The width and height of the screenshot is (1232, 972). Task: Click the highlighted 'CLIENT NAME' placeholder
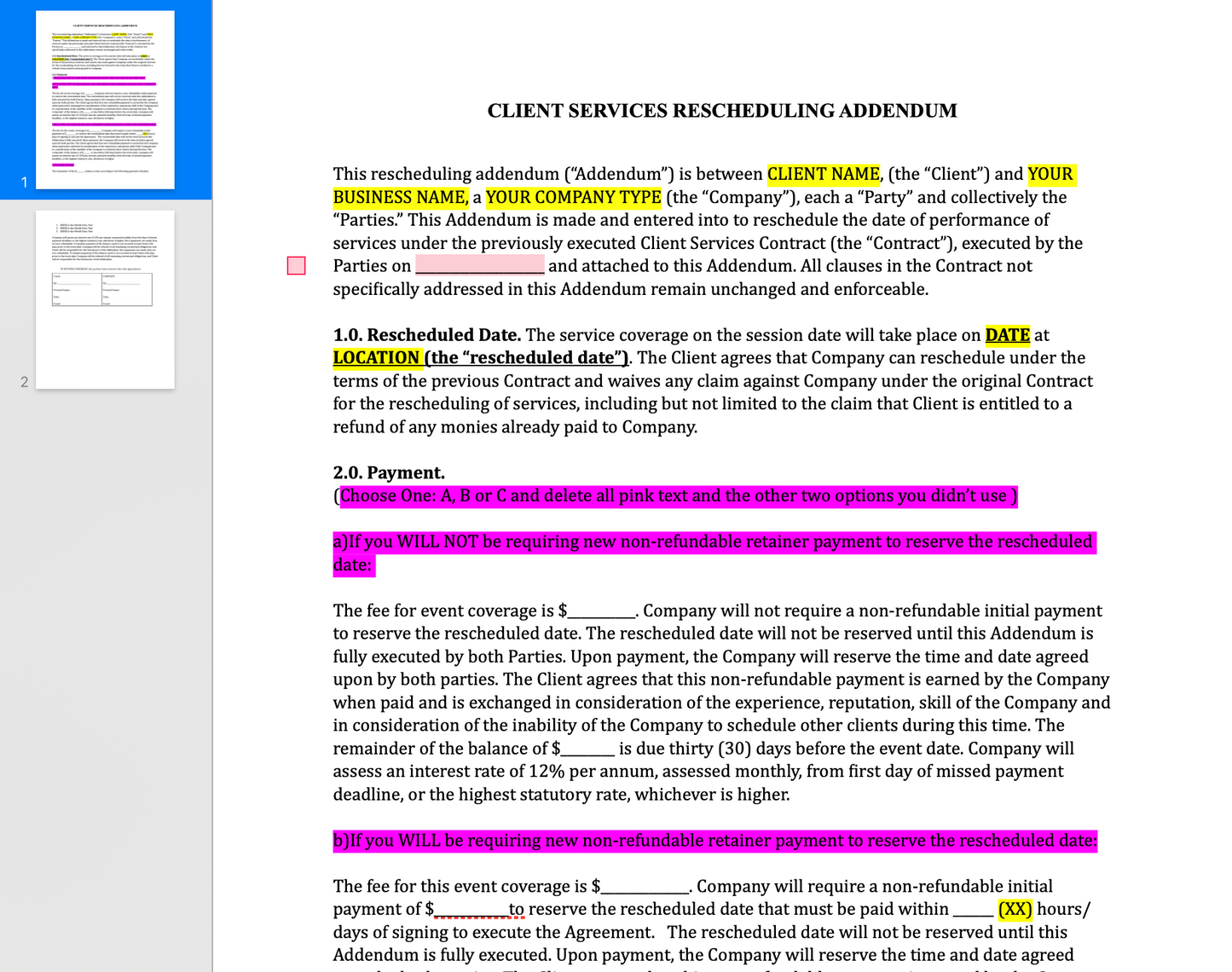(x=823, y=175)
